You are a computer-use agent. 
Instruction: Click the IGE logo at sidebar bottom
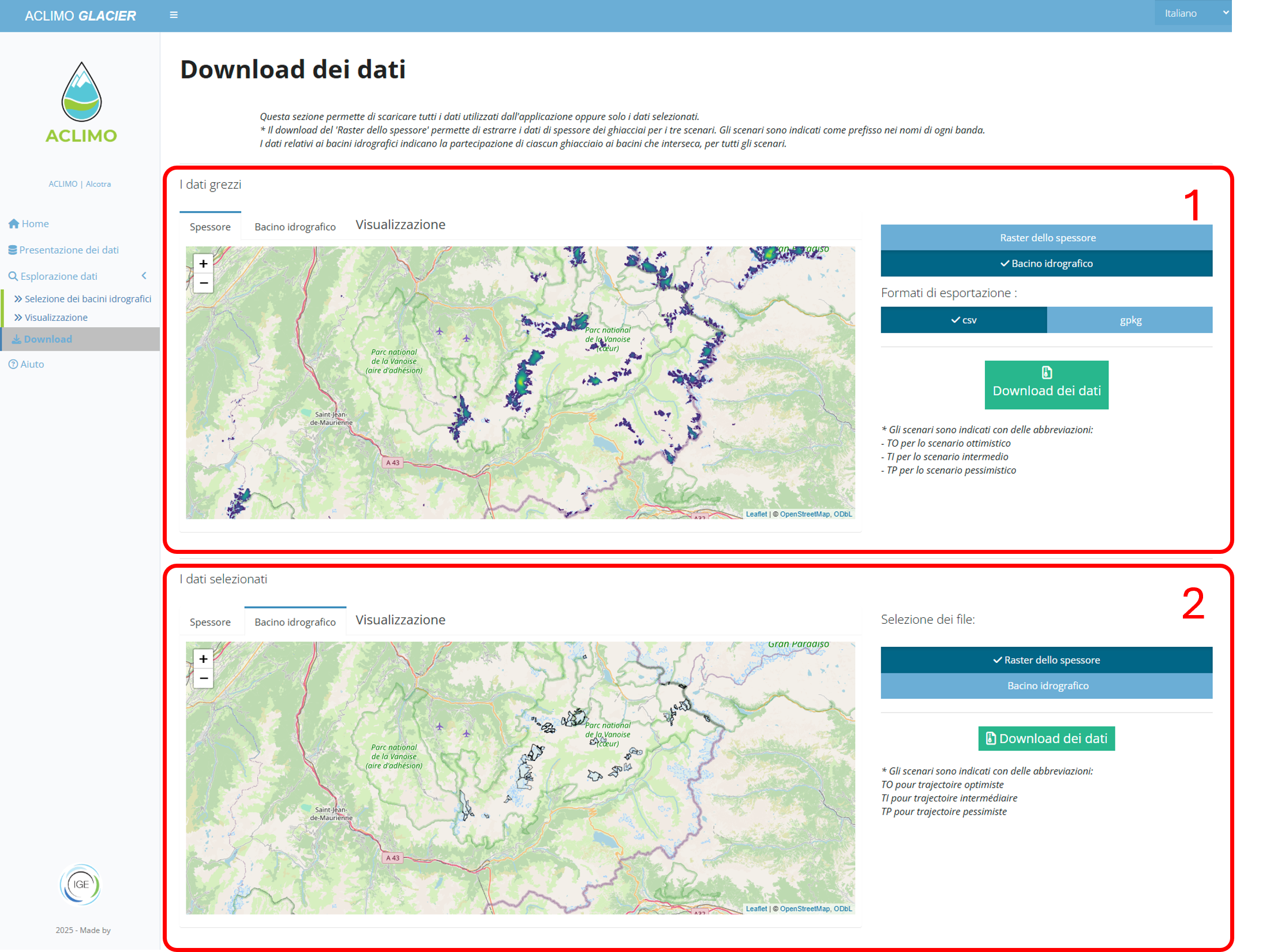[80, 884]
